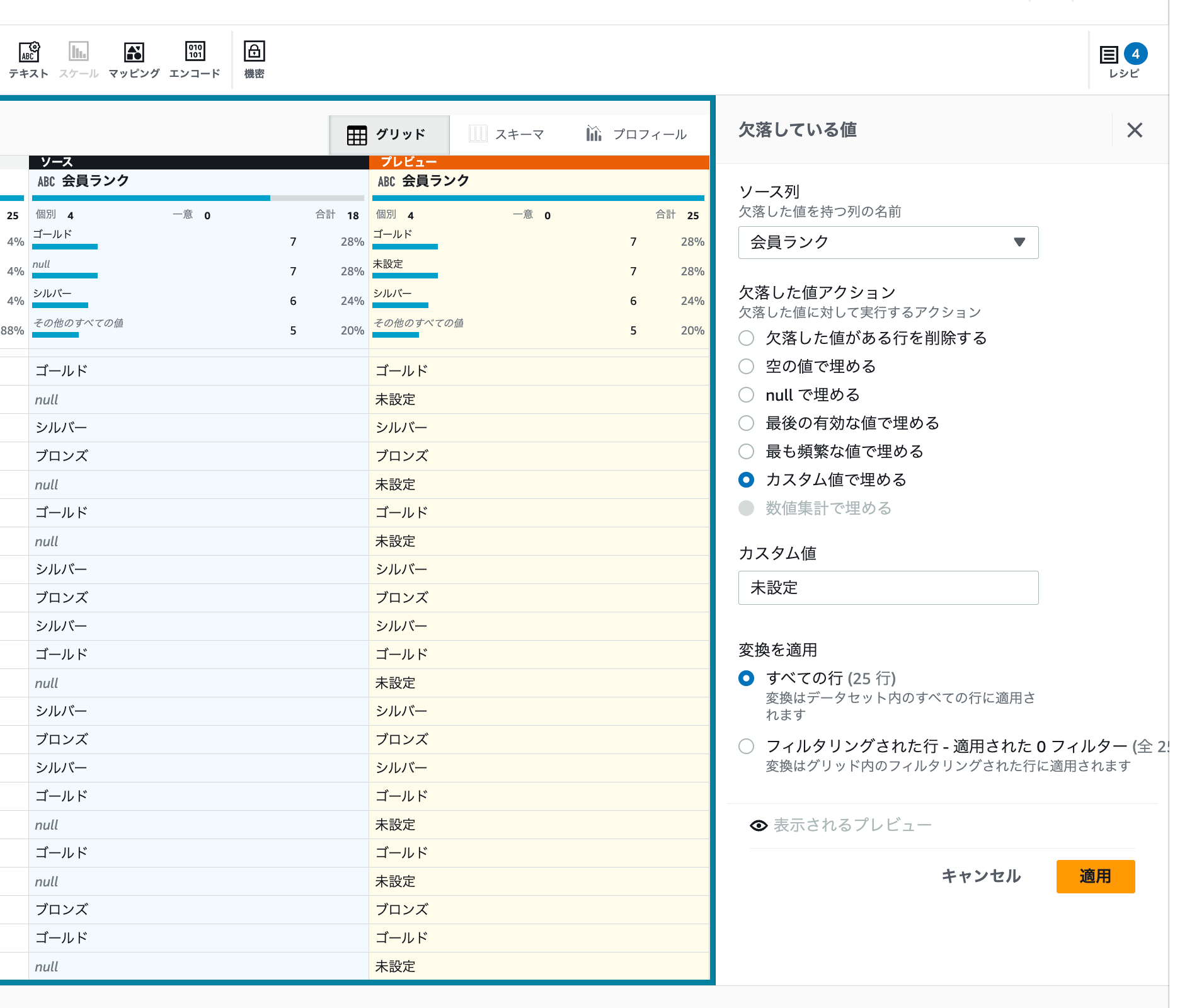Screen dimensions: 1192x1008
Task: Open the レシピ list icon
Action: (1109, 55)
